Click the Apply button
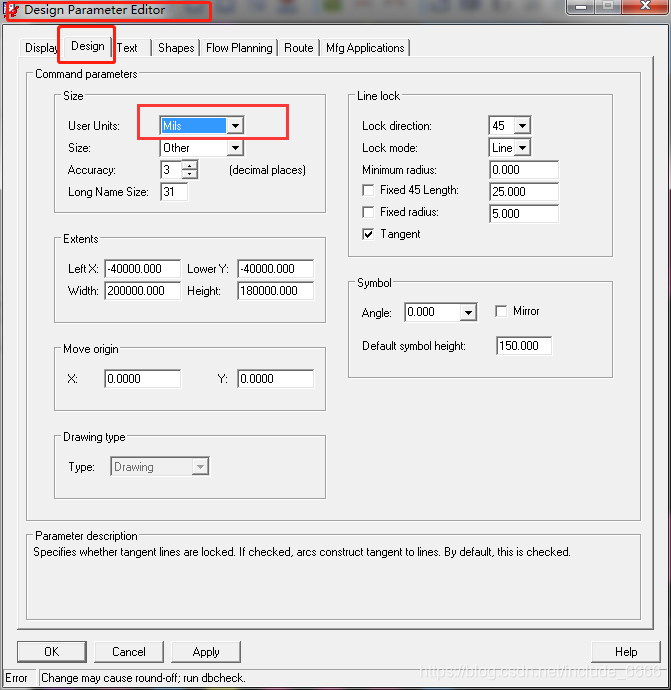This screenshot has width=671, height=690. [206, 652]
